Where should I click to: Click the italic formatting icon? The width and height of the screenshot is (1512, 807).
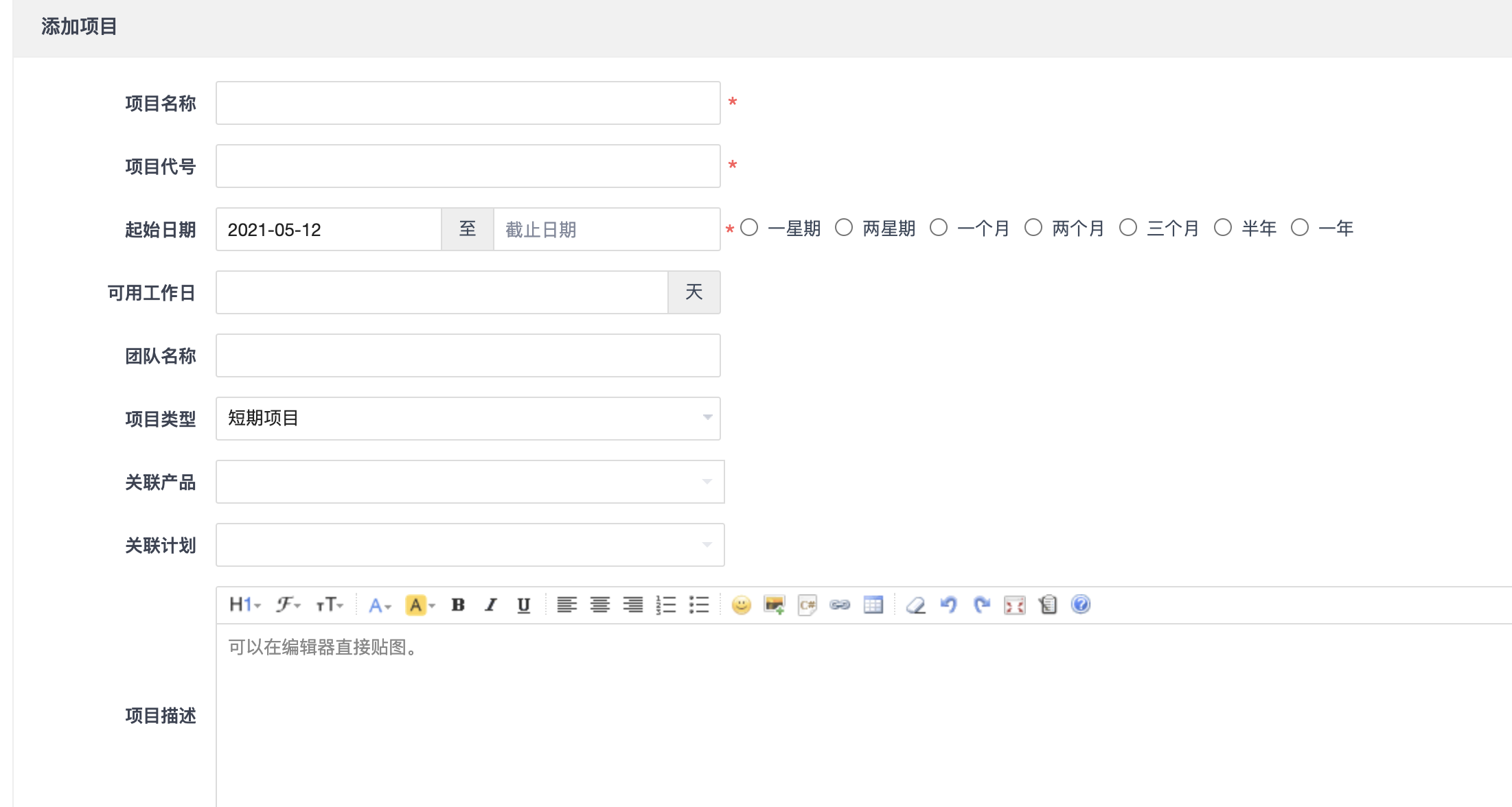[x=490, y=605]
